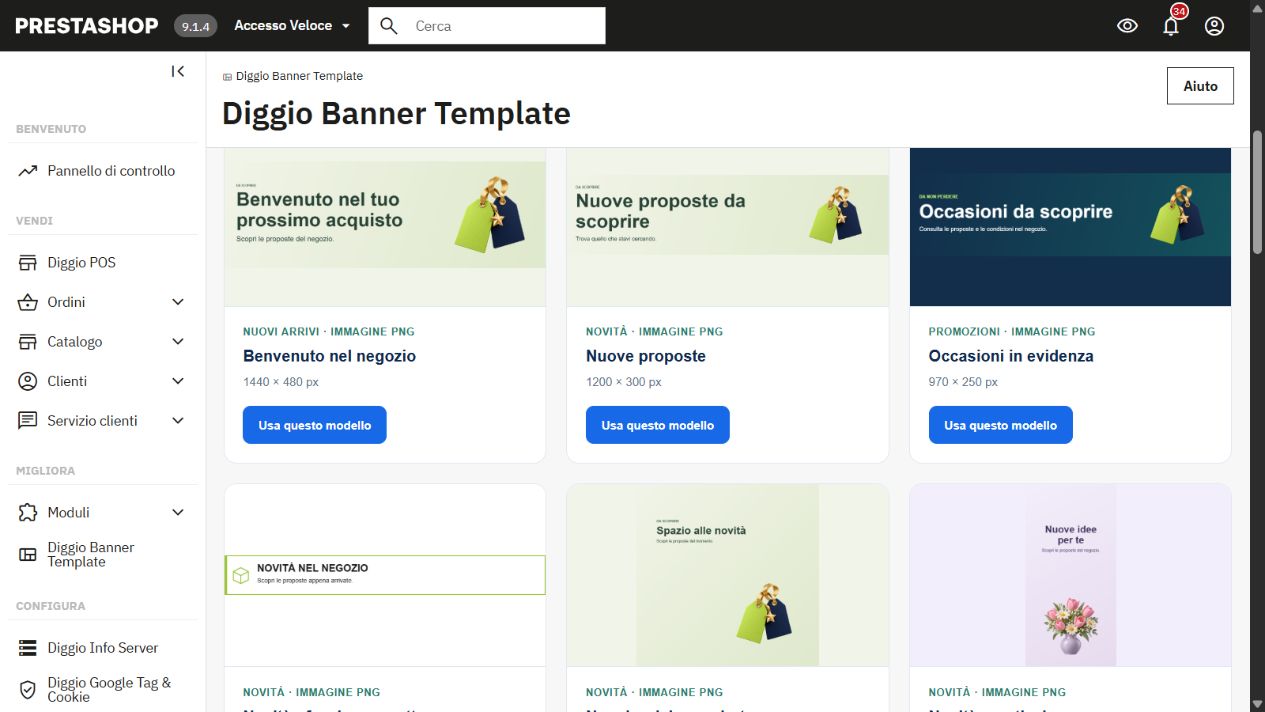Click the search magnifier icon

pyautogui.click(x=389, y=26)
